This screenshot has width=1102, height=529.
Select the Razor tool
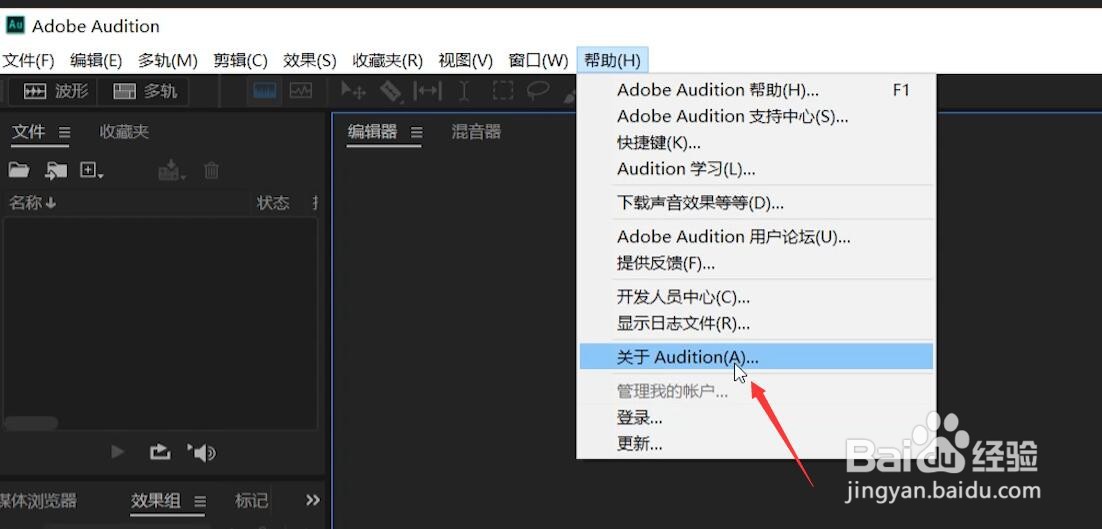tap(390, 91)
